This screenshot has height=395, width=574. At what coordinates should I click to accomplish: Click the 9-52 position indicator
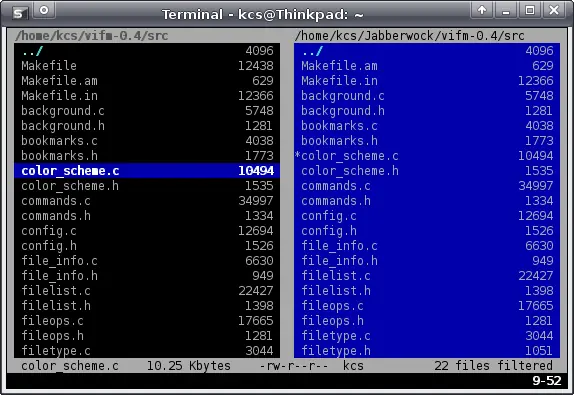point(547,381)
